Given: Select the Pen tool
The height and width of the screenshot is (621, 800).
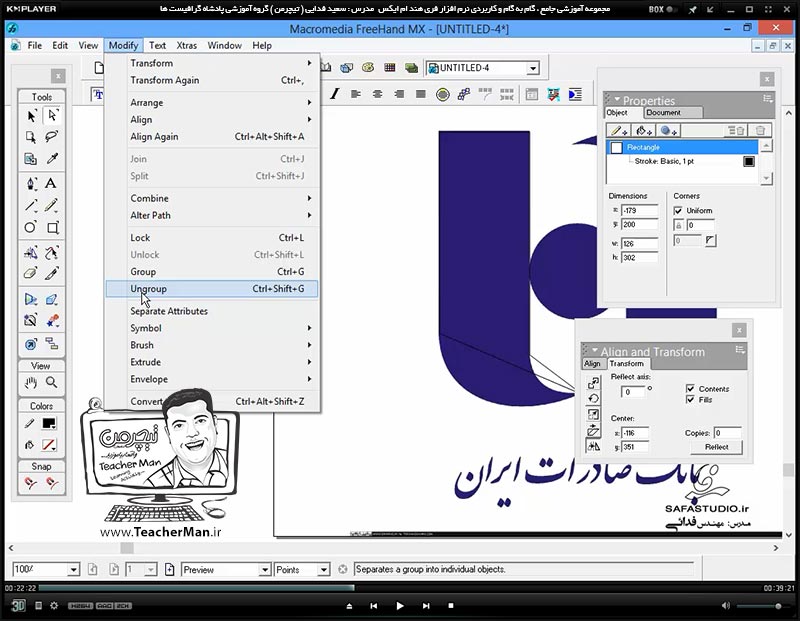Looking at the screenshot, I should click(x=31, y=184).
